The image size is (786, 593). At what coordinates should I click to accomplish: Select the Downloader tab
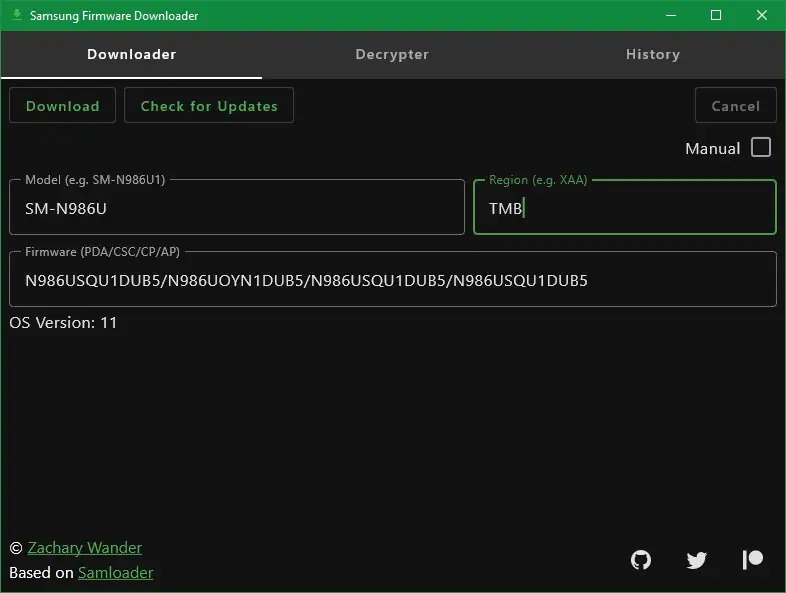tap(131, 55)
